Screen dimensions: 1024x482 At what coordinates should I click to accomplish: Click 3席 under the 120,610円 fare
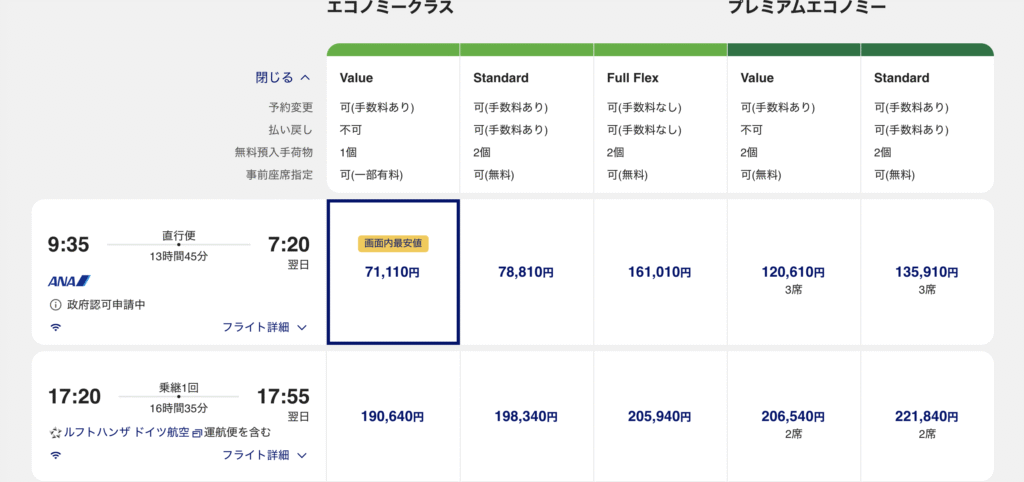793,289
